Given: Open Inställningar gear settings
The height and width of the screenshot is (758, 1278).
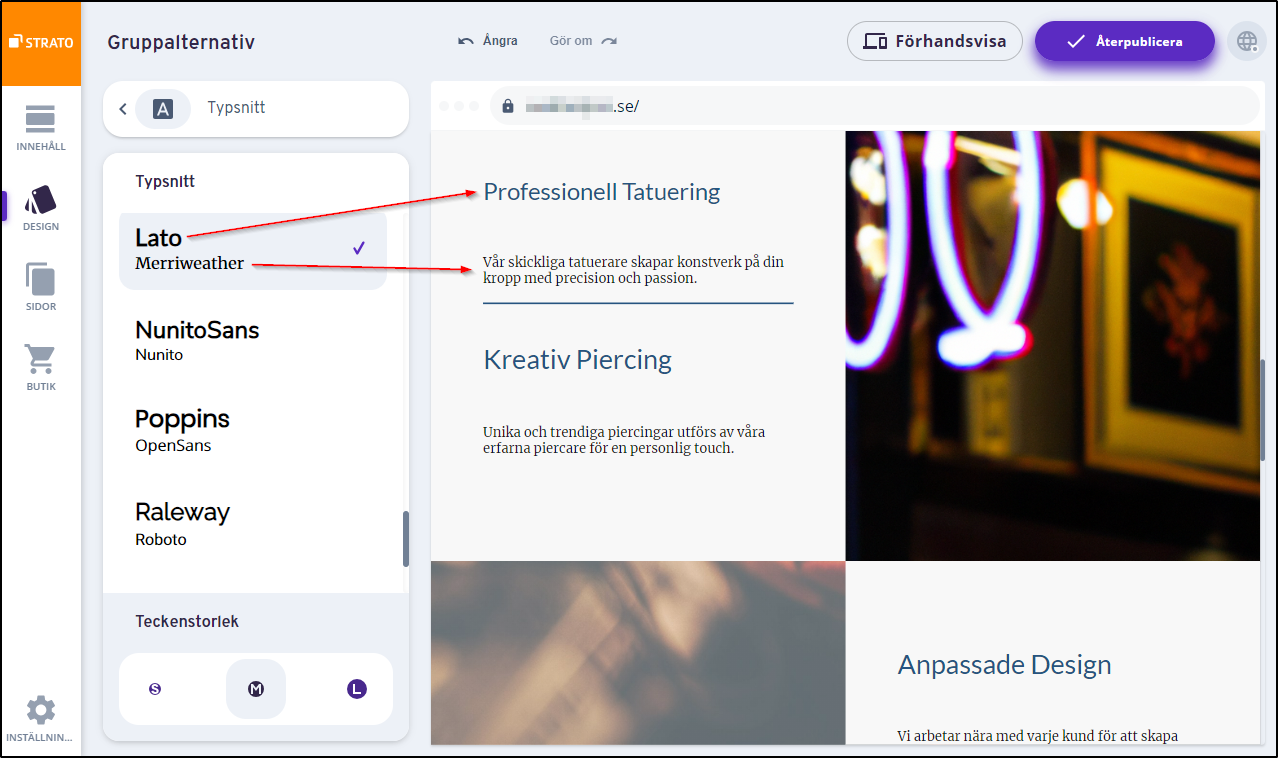Looking at the screenshot, I should [x=41, y=719].
